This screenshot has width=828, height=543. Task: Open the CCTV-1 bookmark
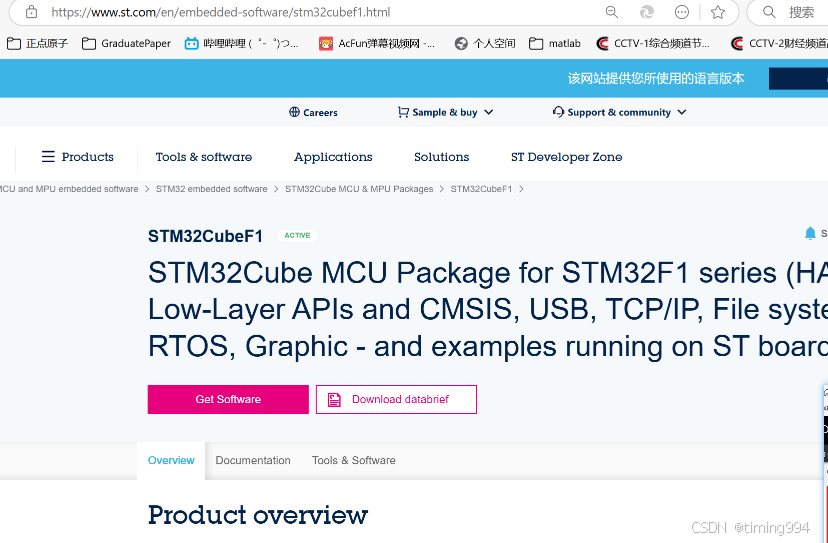653,44
